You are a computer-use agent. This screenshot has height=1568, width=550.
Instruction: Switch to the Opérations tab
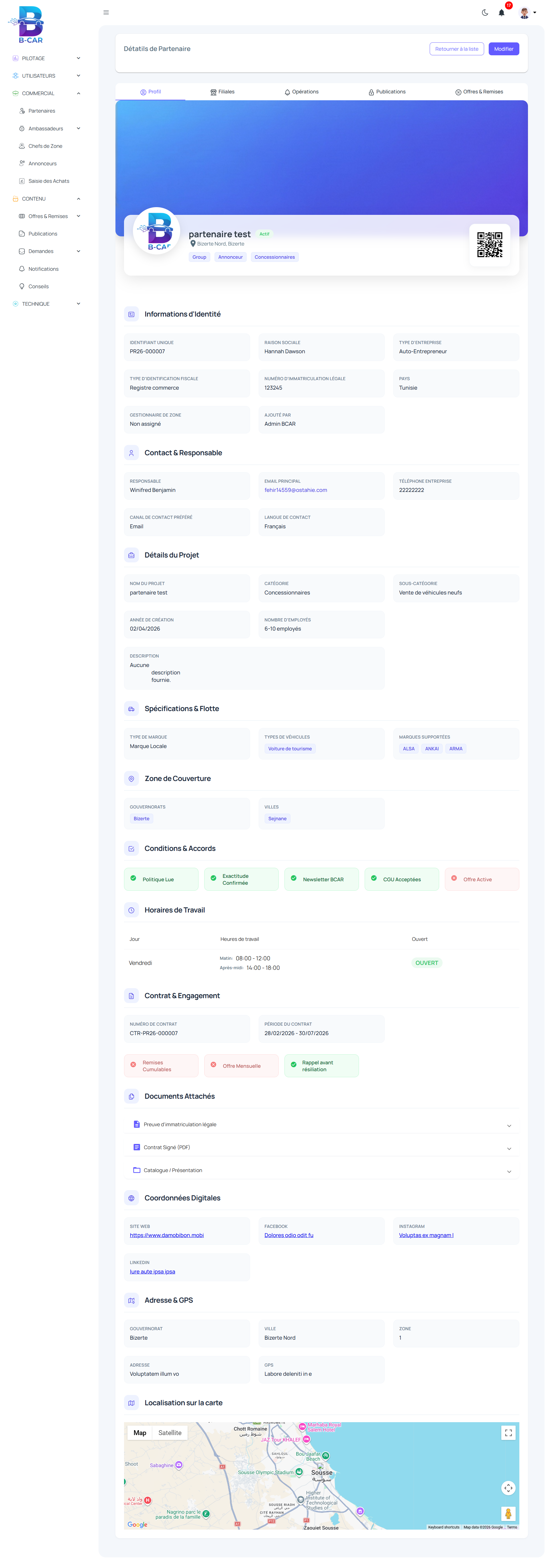(x=301, y=92)
